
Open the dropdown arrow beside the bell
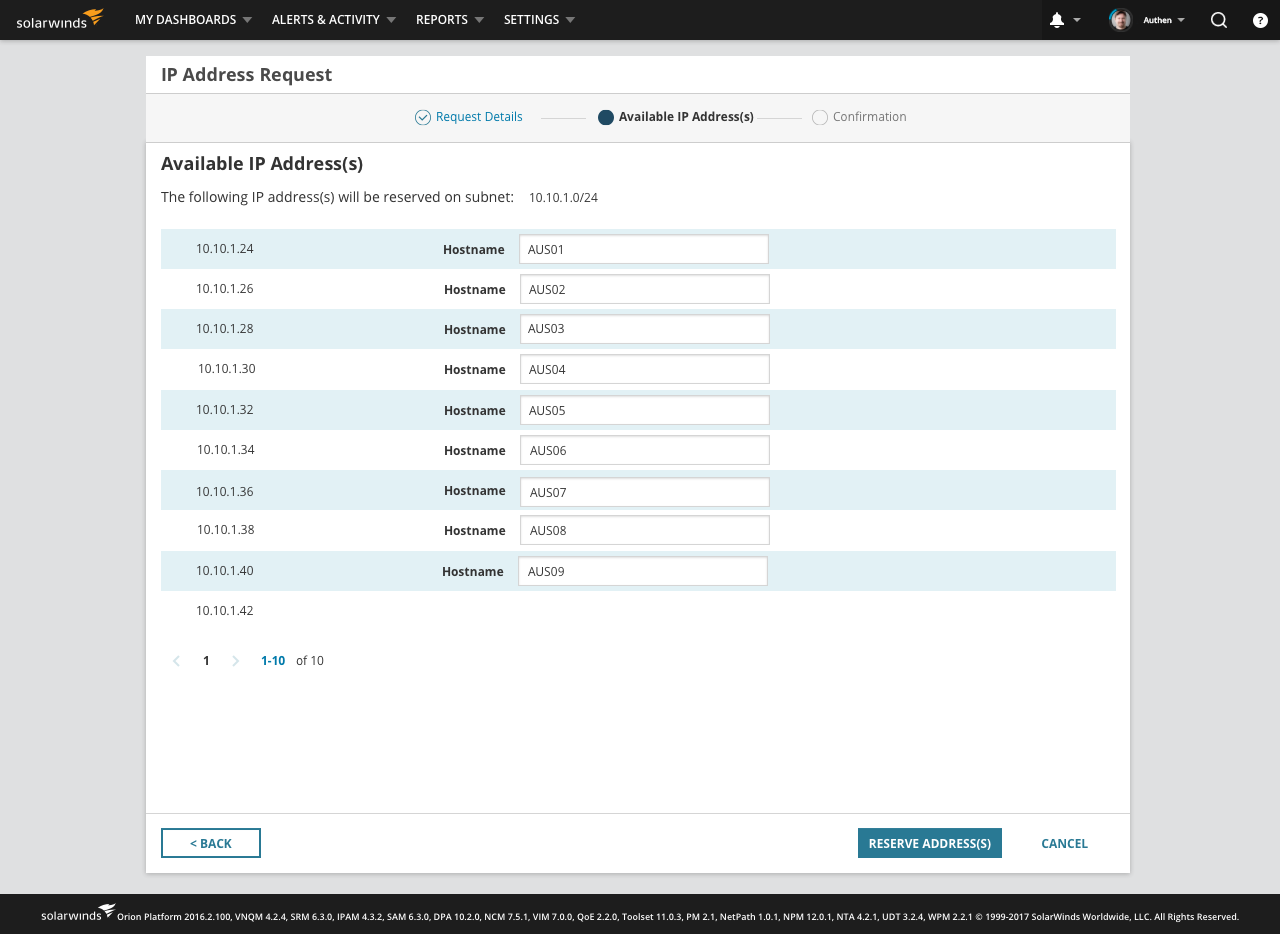(1077, 20)
